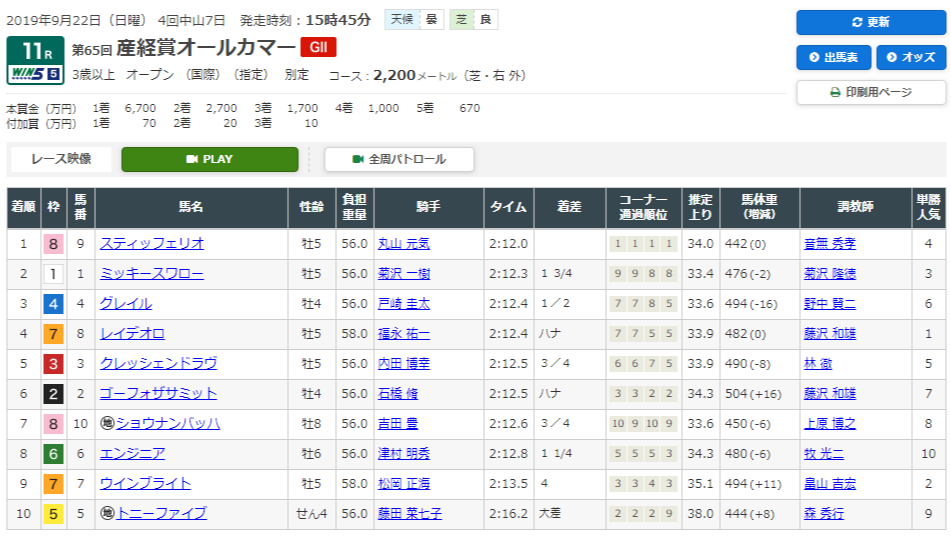
Task: Open horse link ショウナンバッハ
Action: tap(168, 424)
